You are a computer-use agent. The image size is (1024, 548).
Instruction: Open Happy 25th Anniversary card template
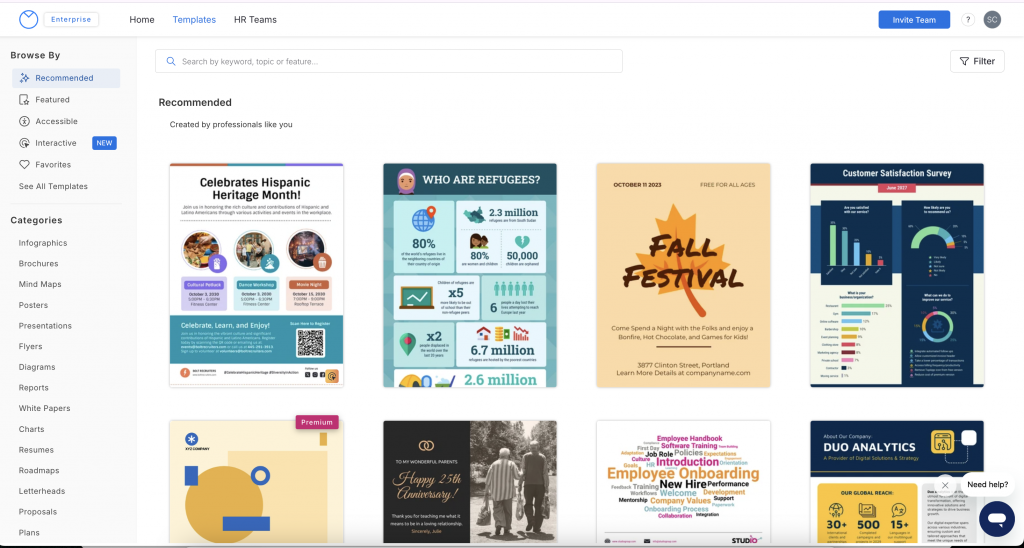tap(470, 481)
